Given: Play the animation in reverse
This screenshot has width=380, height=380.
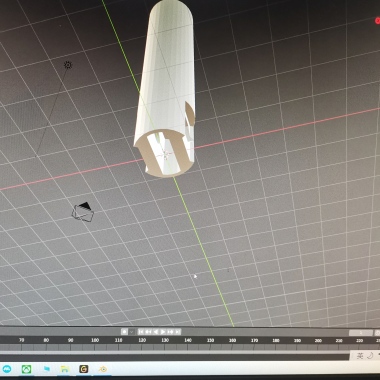Looking at the screenshot, I should point(156,332).
